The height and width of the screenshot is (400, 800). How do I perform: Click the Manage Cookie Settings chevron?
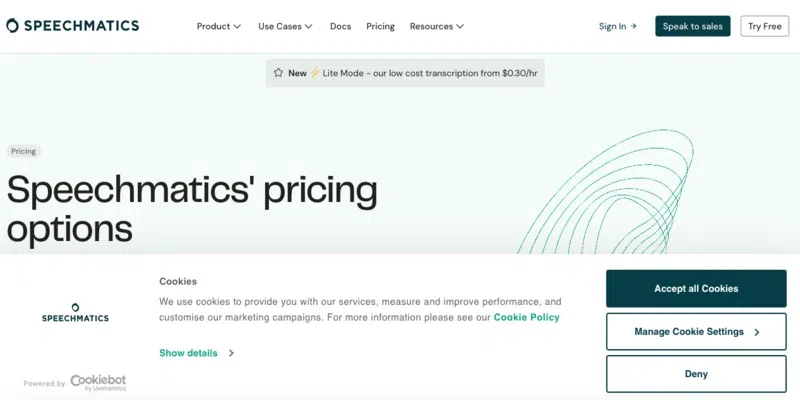pyautogui.click(x=757, y=332)
